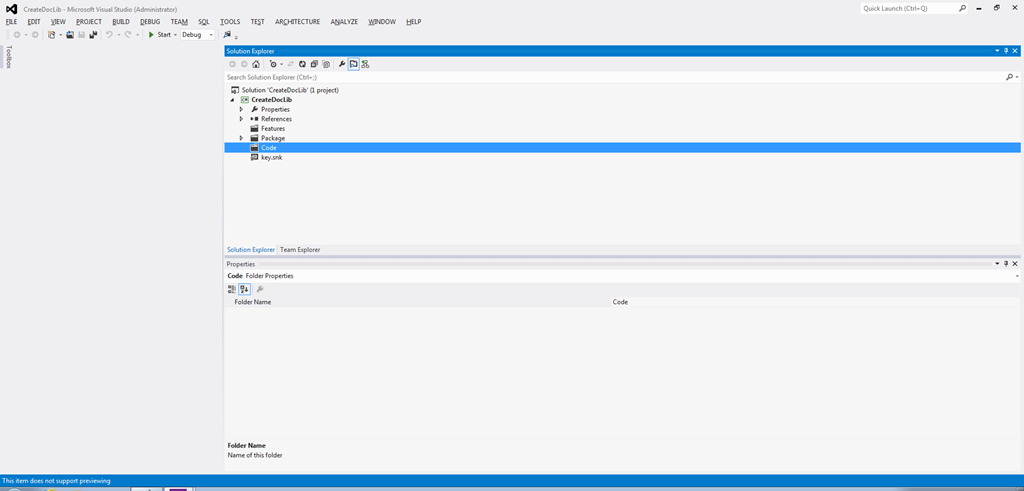The image size is (1024, 491).
Task: Open the TOOLS menu
Action: 230,22
